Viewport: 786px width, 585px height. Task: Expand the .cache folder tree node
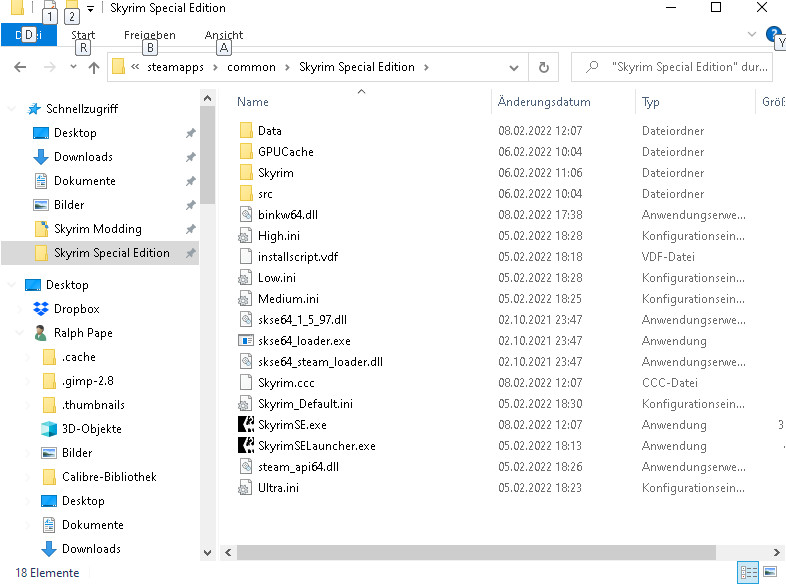click(x=27, y=357)
